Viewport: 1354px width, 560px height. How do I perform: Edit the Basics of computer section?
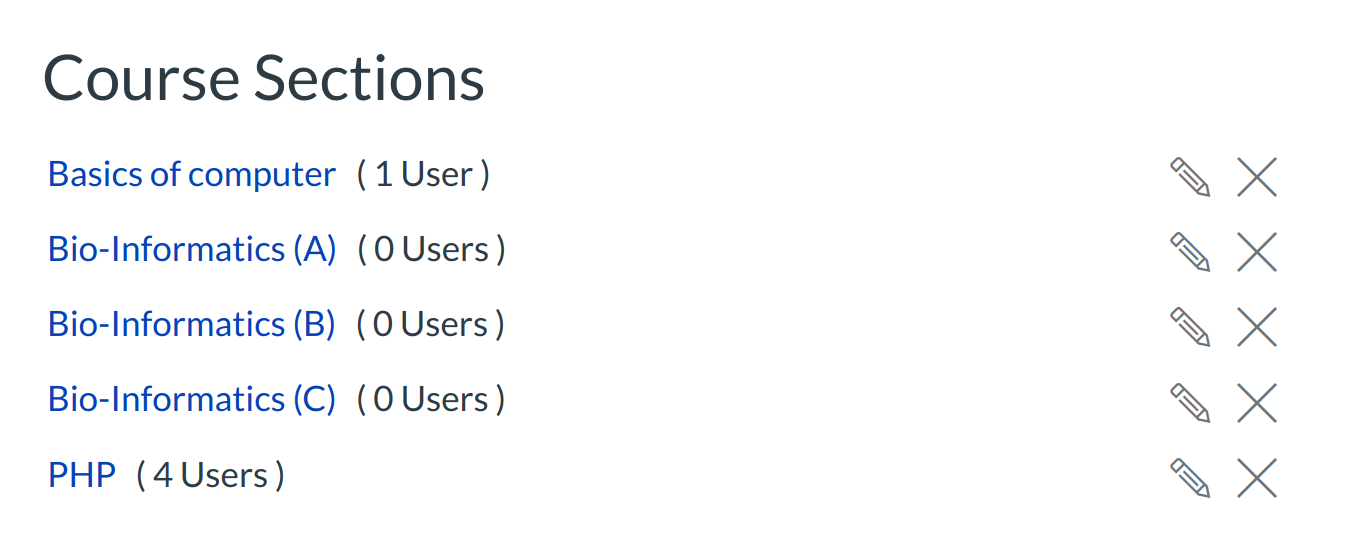point(1190,177)
